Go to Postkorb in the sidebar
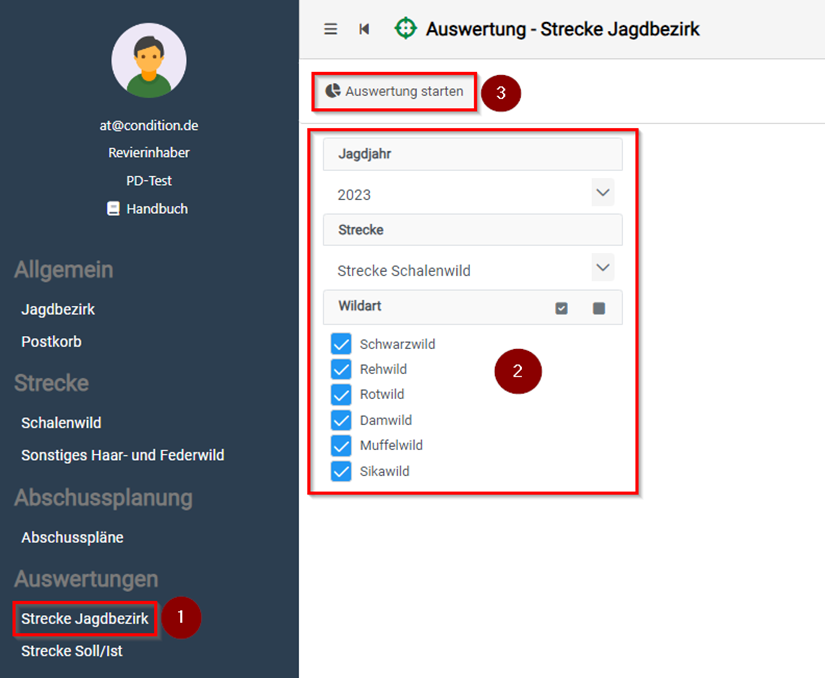Viewport: 825px width, 678px height. click(x=51, y=342)
